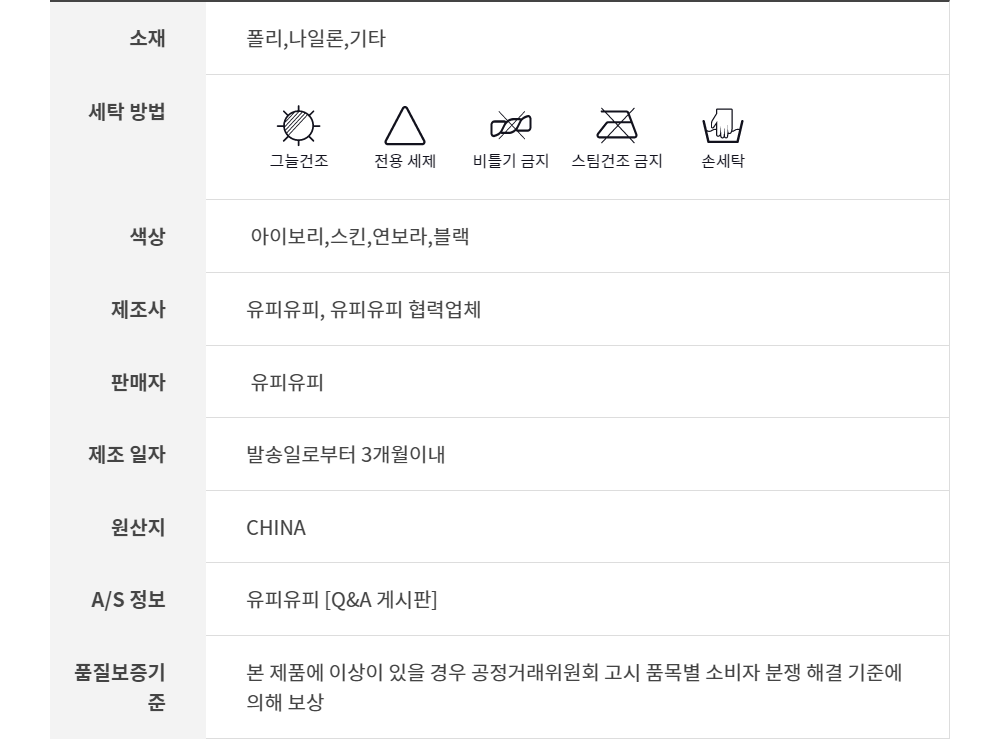This screenshot has width=1000, height=739.
Task: Click the 세탁 방법 row header
Action: [127, 112]
